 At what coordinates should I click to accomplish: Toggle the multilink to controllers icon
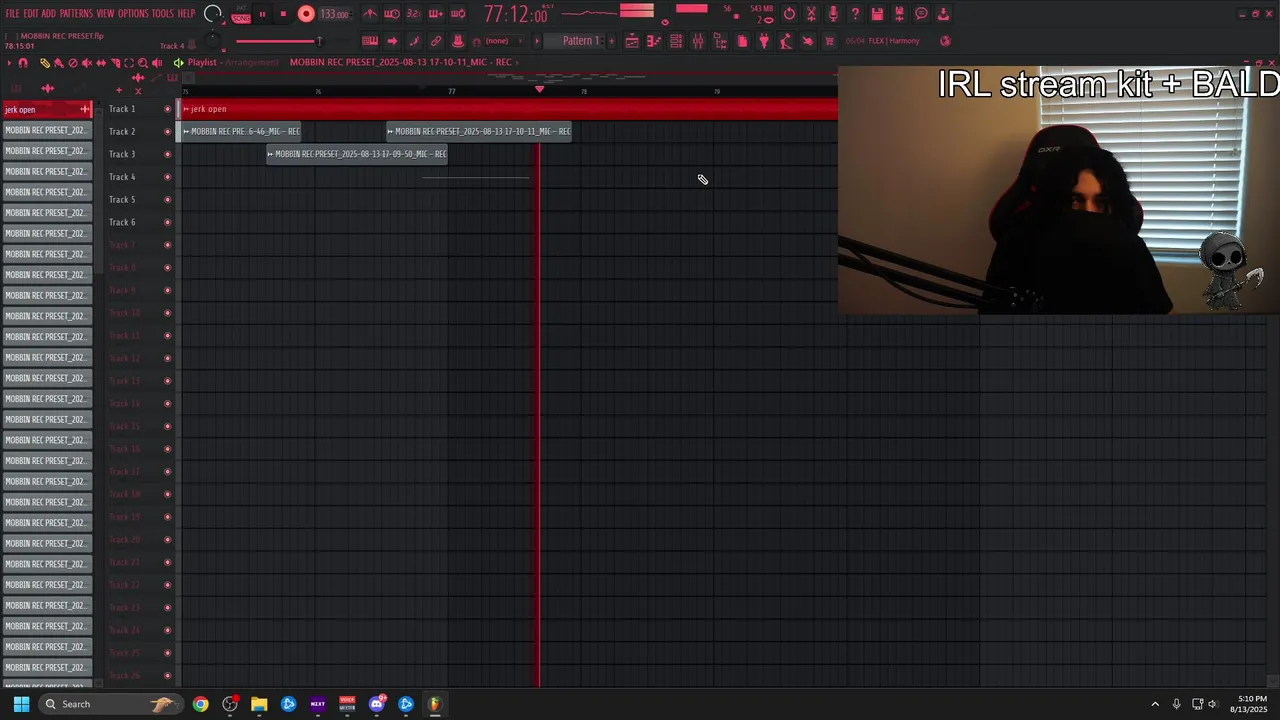coord(436,41)
